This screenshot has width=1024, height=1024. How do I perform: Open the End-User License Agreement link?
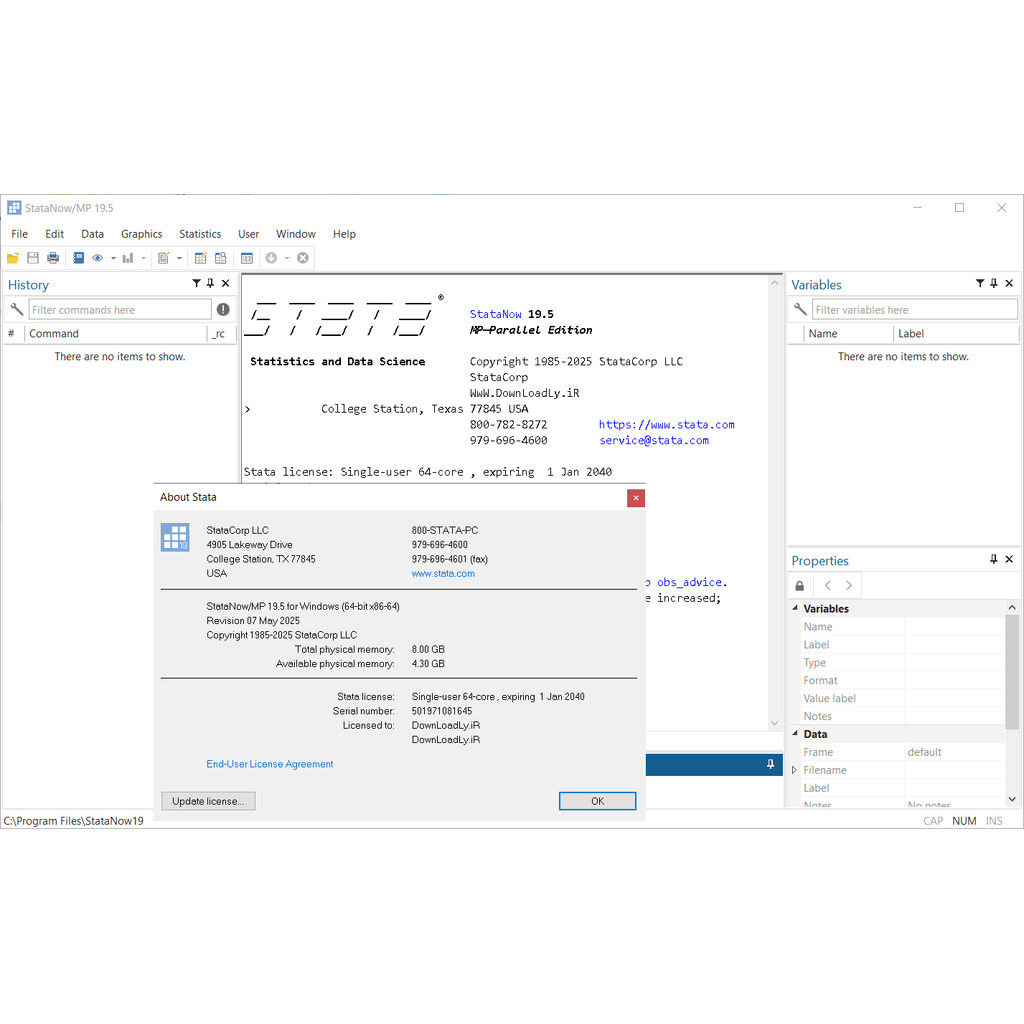[270, 764]
